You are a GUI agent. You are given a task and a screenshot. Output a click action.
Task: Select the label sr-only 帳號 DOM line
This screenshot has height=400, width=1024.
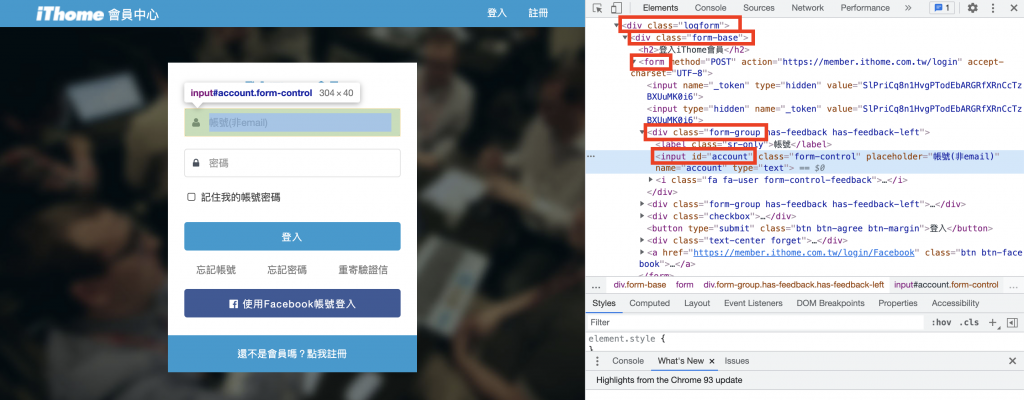(743, 144)
